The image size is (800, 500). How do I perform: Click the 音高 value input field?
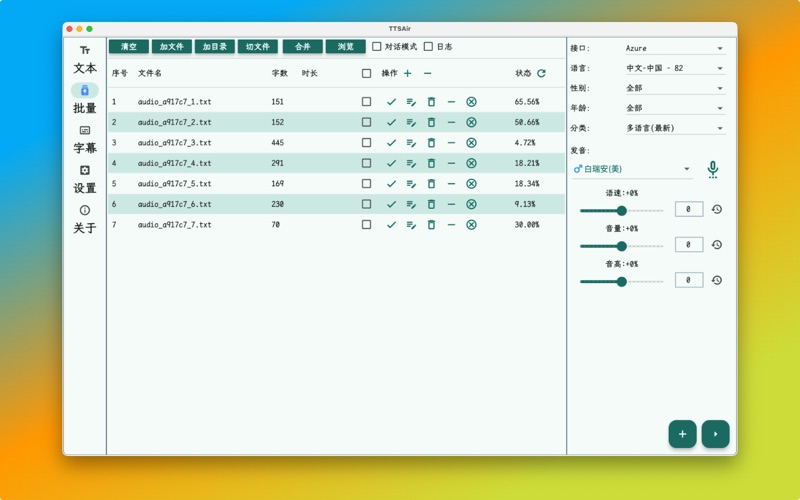(689, 280)
